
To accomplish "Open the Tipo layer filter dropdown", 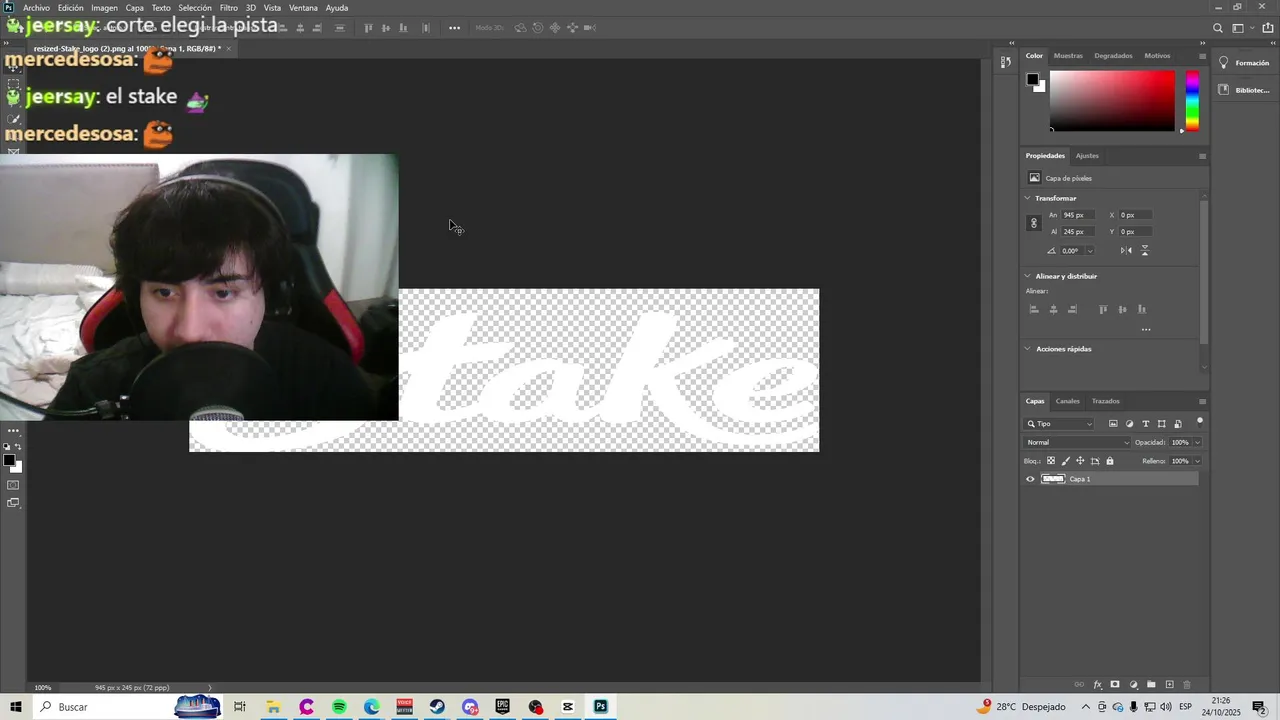I will [x=1060, y=424].
